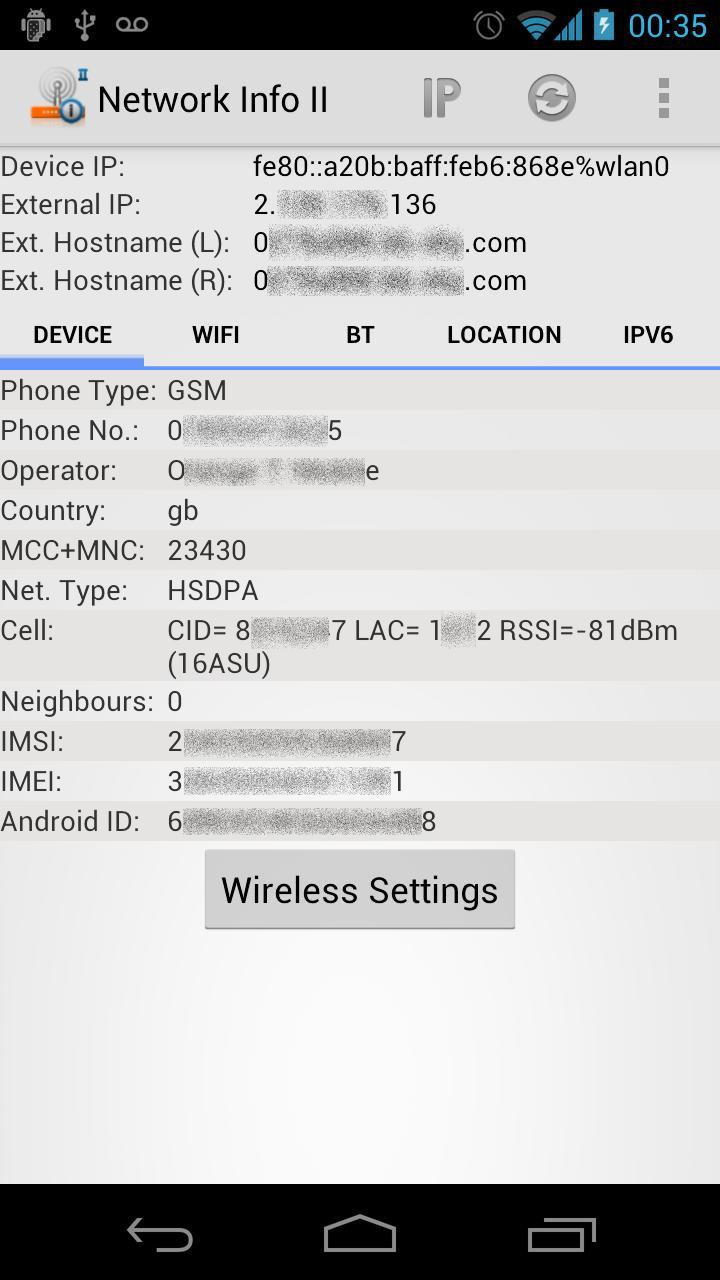Switch to the LOCATION tab
Viewport: 720px width, 1280px height.
point(504,335)
